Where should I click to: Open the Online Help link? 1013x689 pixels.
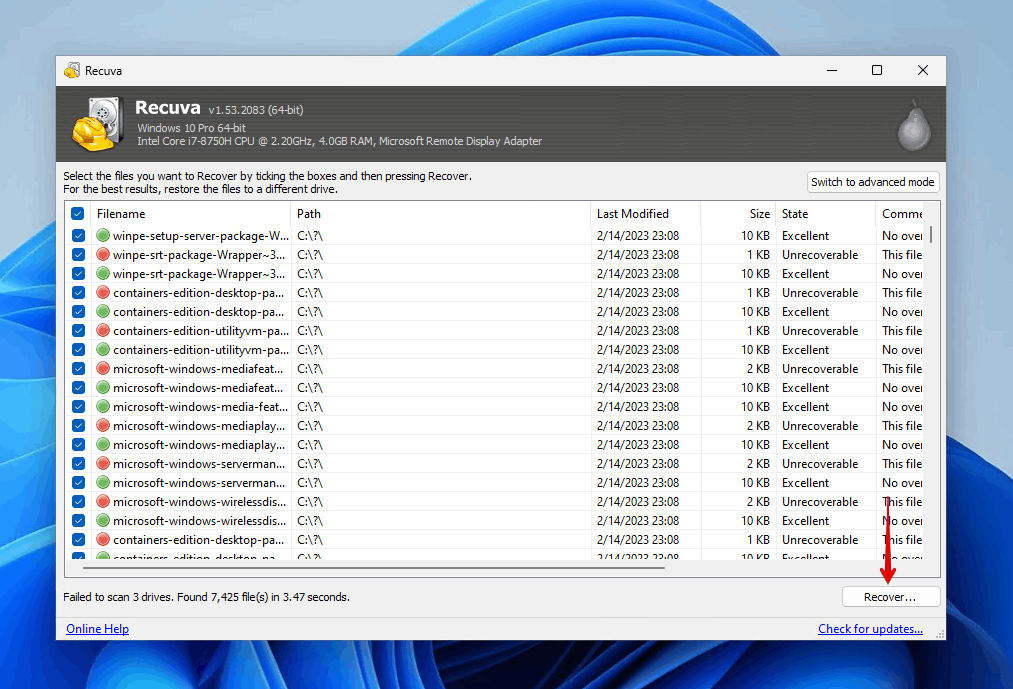click(98, 629)
